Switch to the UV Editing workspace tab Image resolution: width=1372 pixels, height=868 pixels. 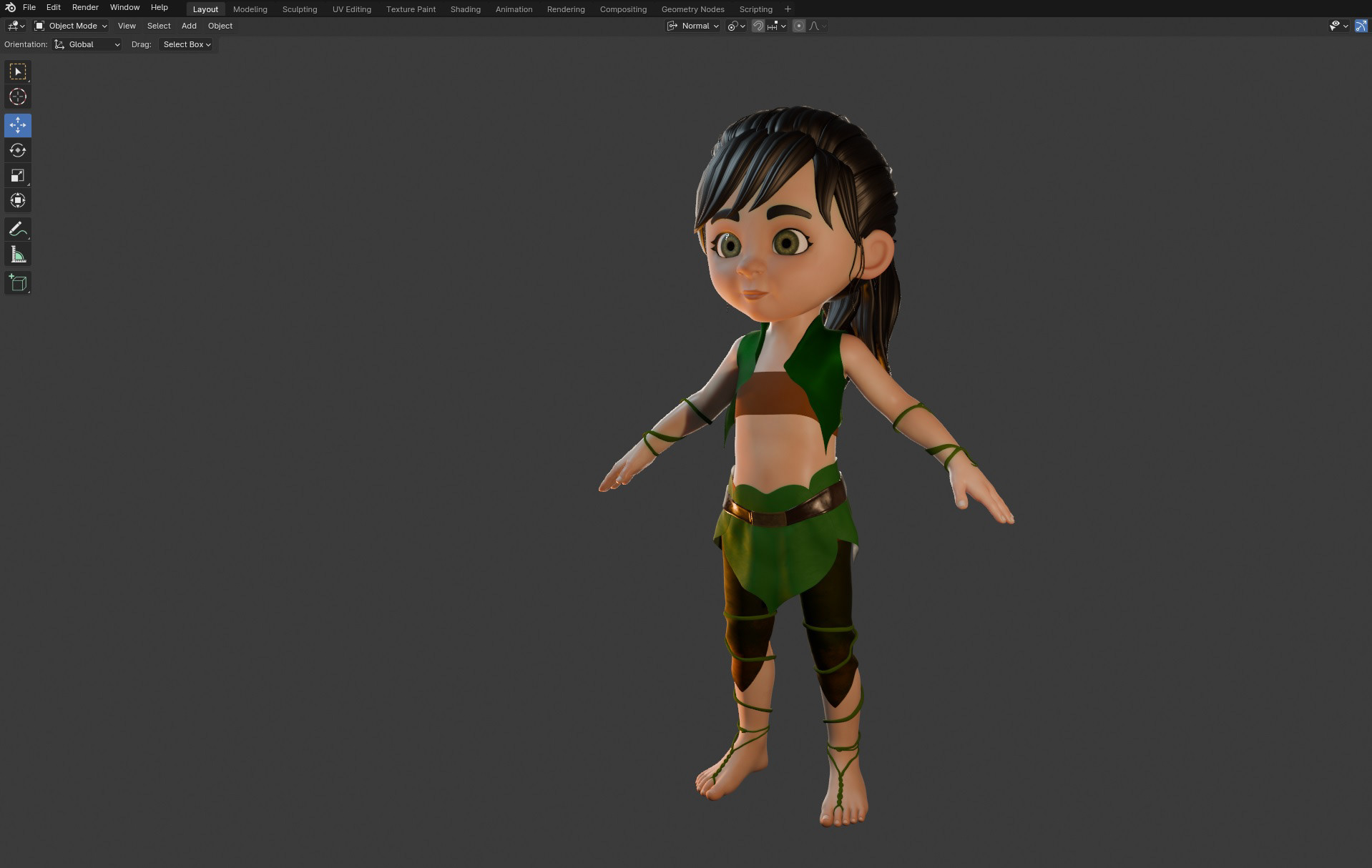point(352,9)
